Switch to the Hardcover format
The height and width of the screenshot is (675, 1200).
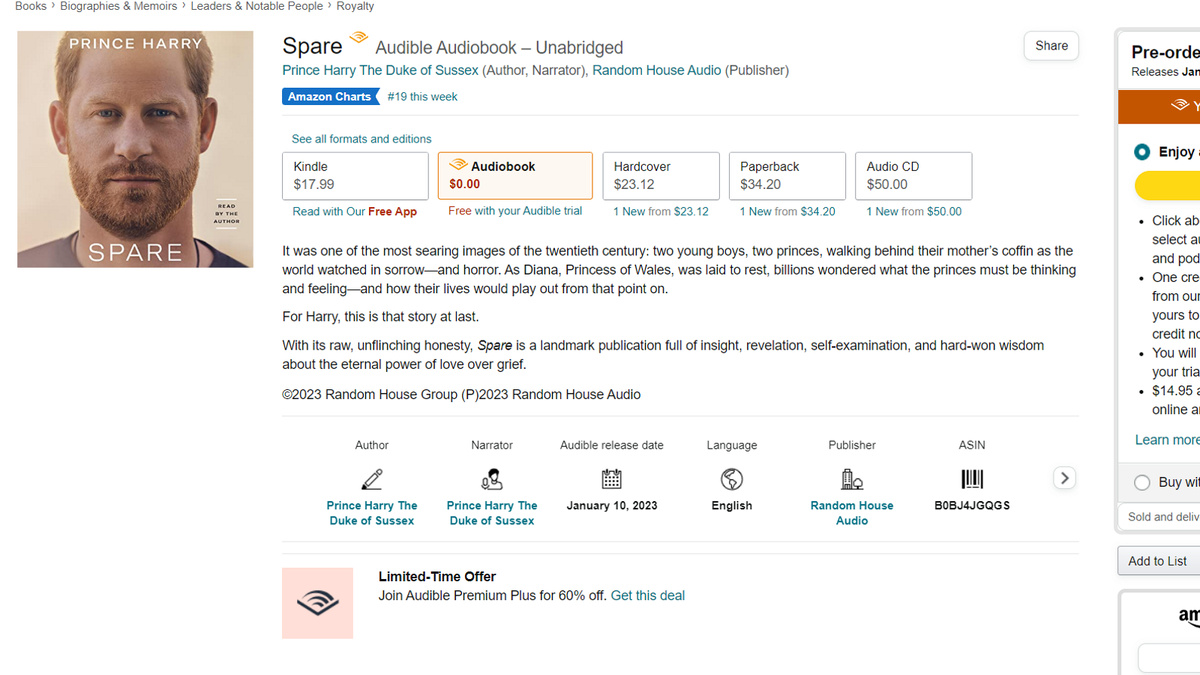tap(661, 176)
